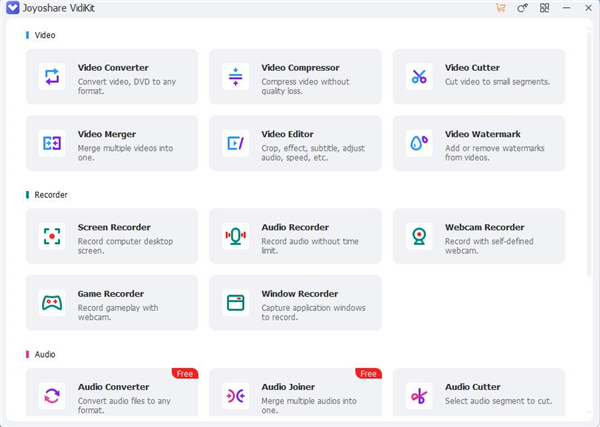Click the Video Converter icon

click(51, 76)
